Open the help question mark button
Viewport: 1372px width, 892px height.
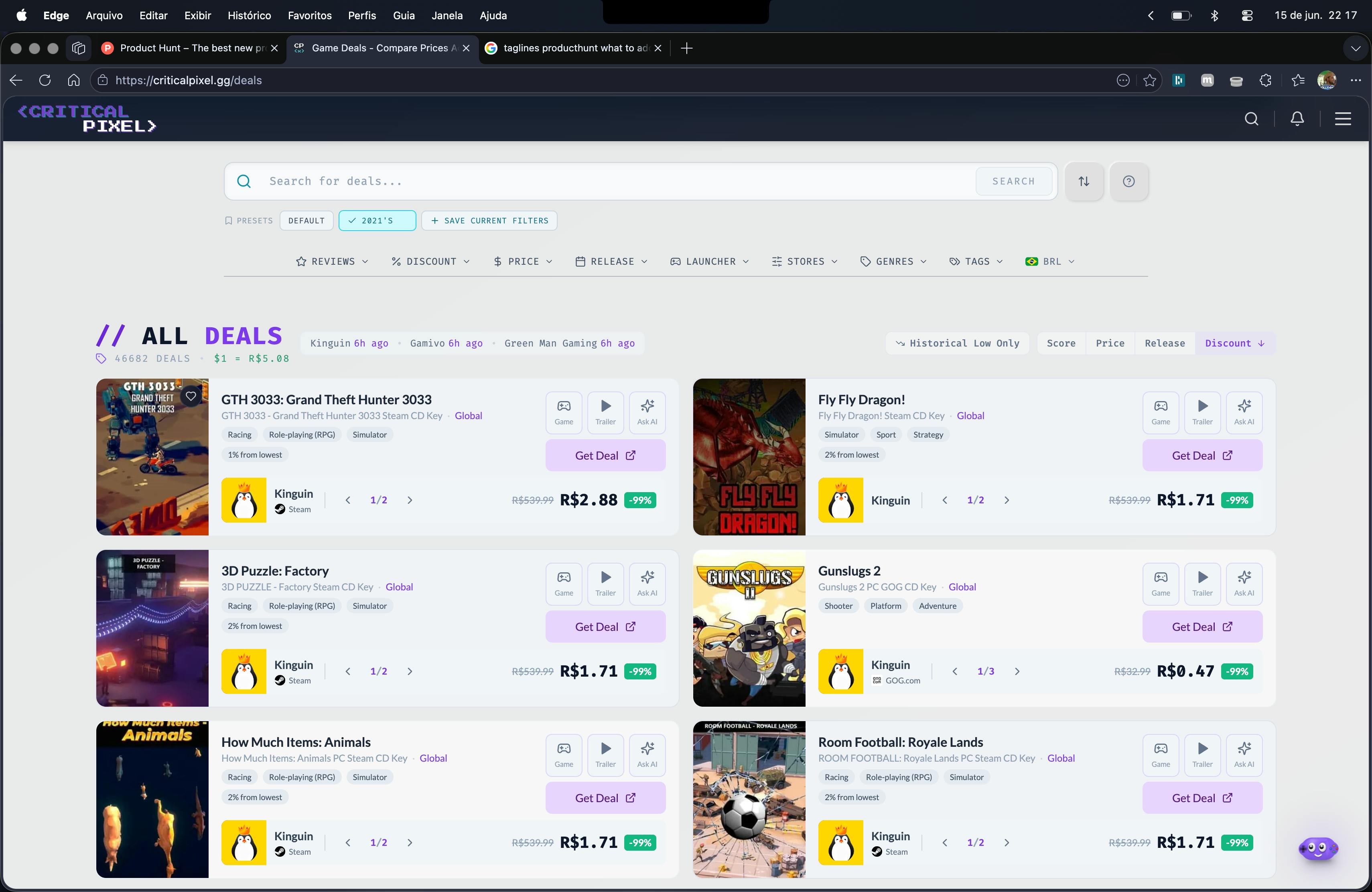(x=1129, y=181)
